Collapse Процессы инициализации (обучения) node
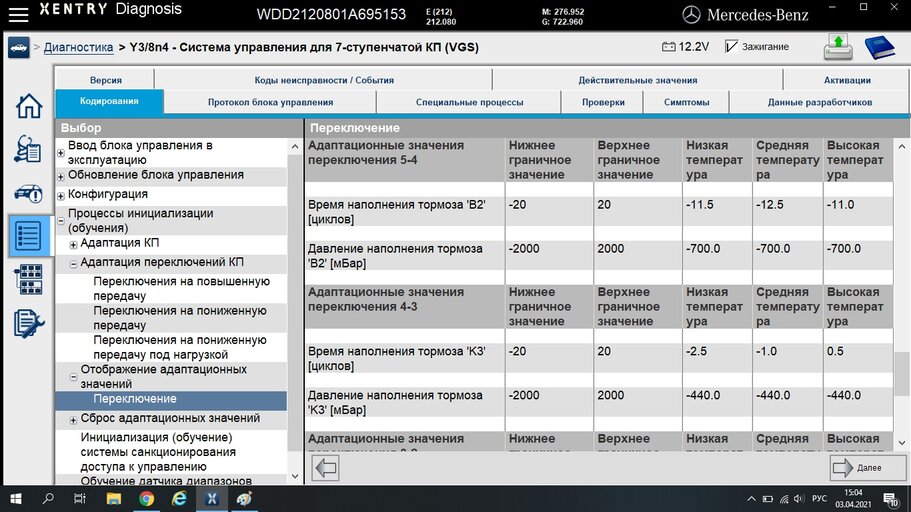Screen dimensions: 911x512 61,221
